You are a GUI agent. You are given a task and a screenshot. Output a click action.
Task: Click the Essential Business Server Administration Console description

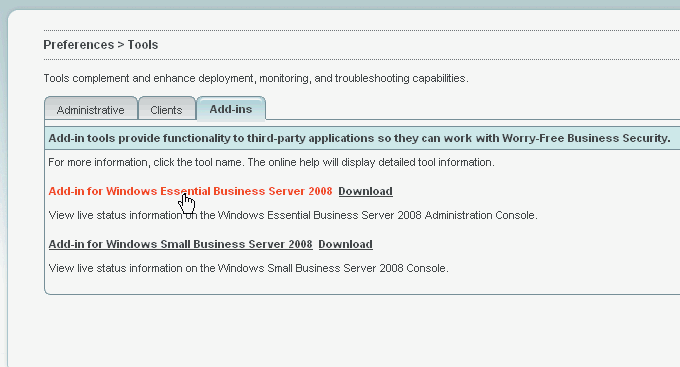click(x=293, y=216)
